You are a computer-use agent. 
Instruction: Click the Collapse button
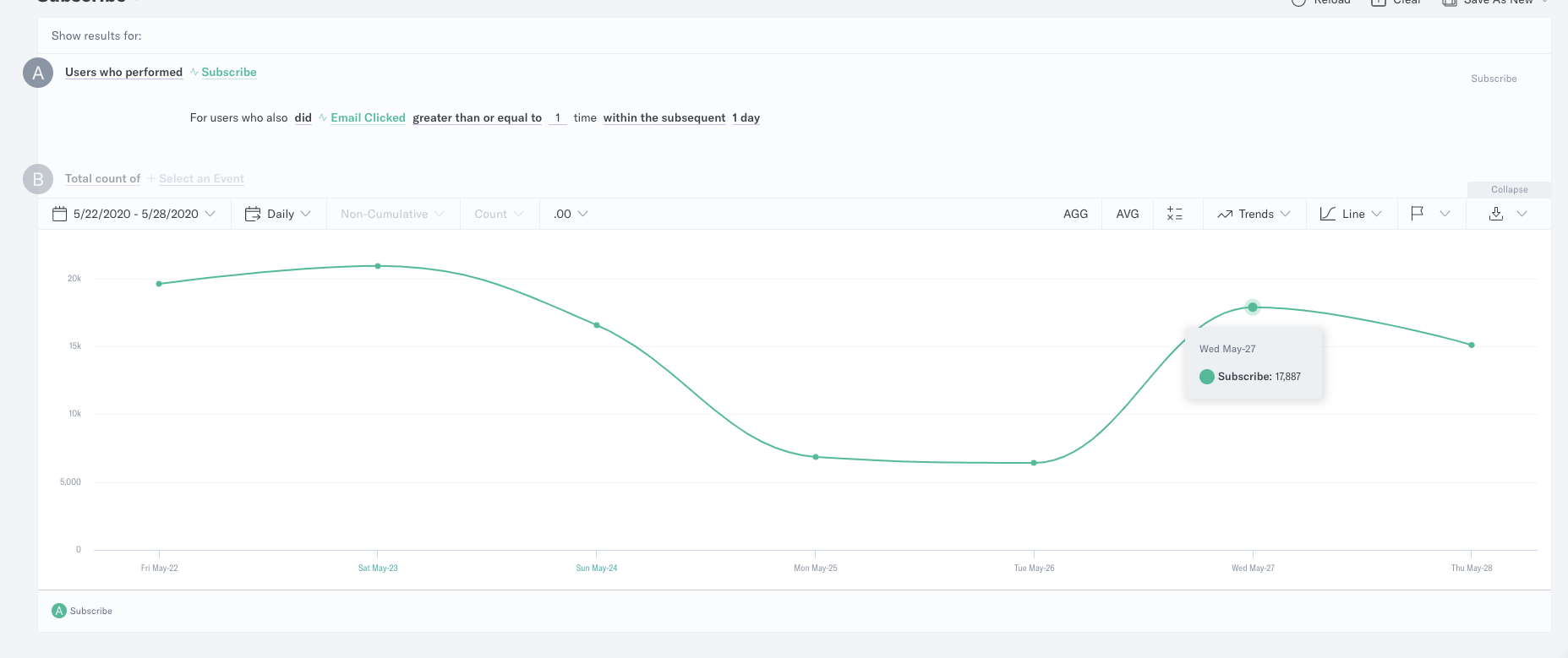pos(1509,189)
